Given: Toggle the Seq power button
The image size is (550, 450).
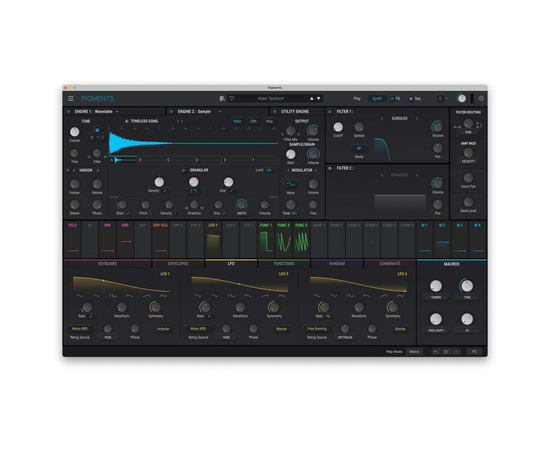Looking at the screenshot, I should pos(411,99).
